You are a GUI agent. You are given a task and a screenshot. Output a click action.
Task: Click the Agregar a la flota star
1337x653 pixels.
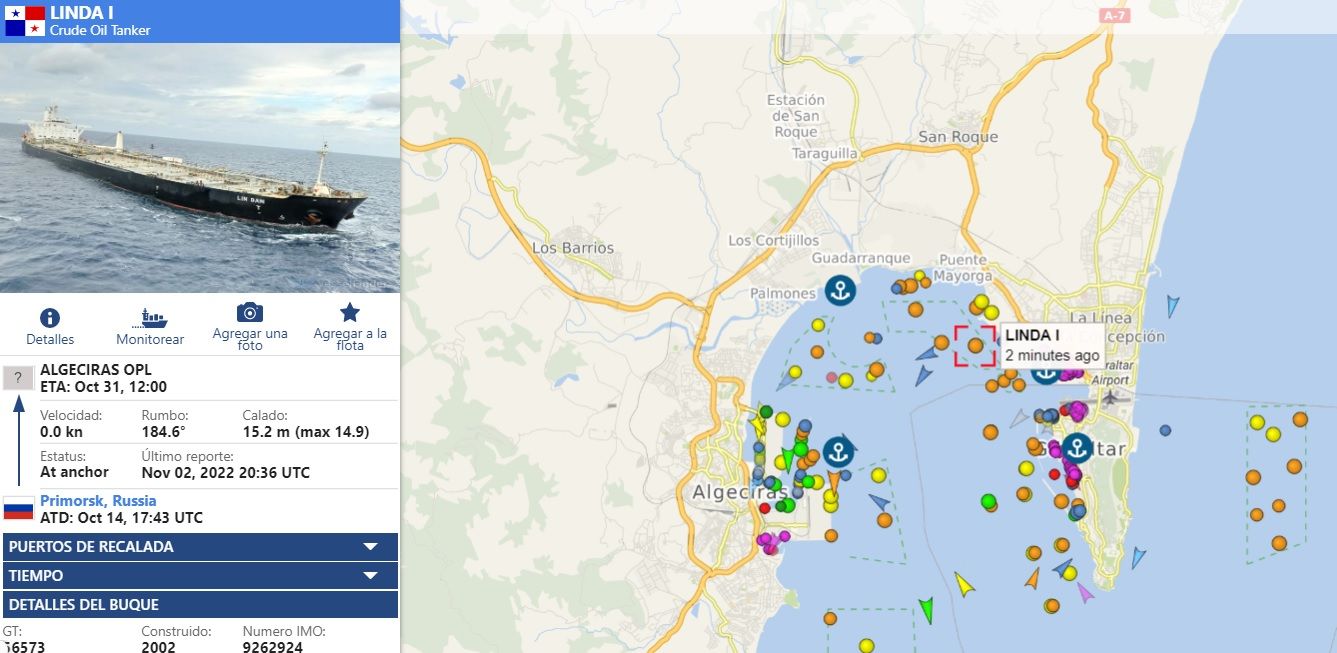click(350, 313)
